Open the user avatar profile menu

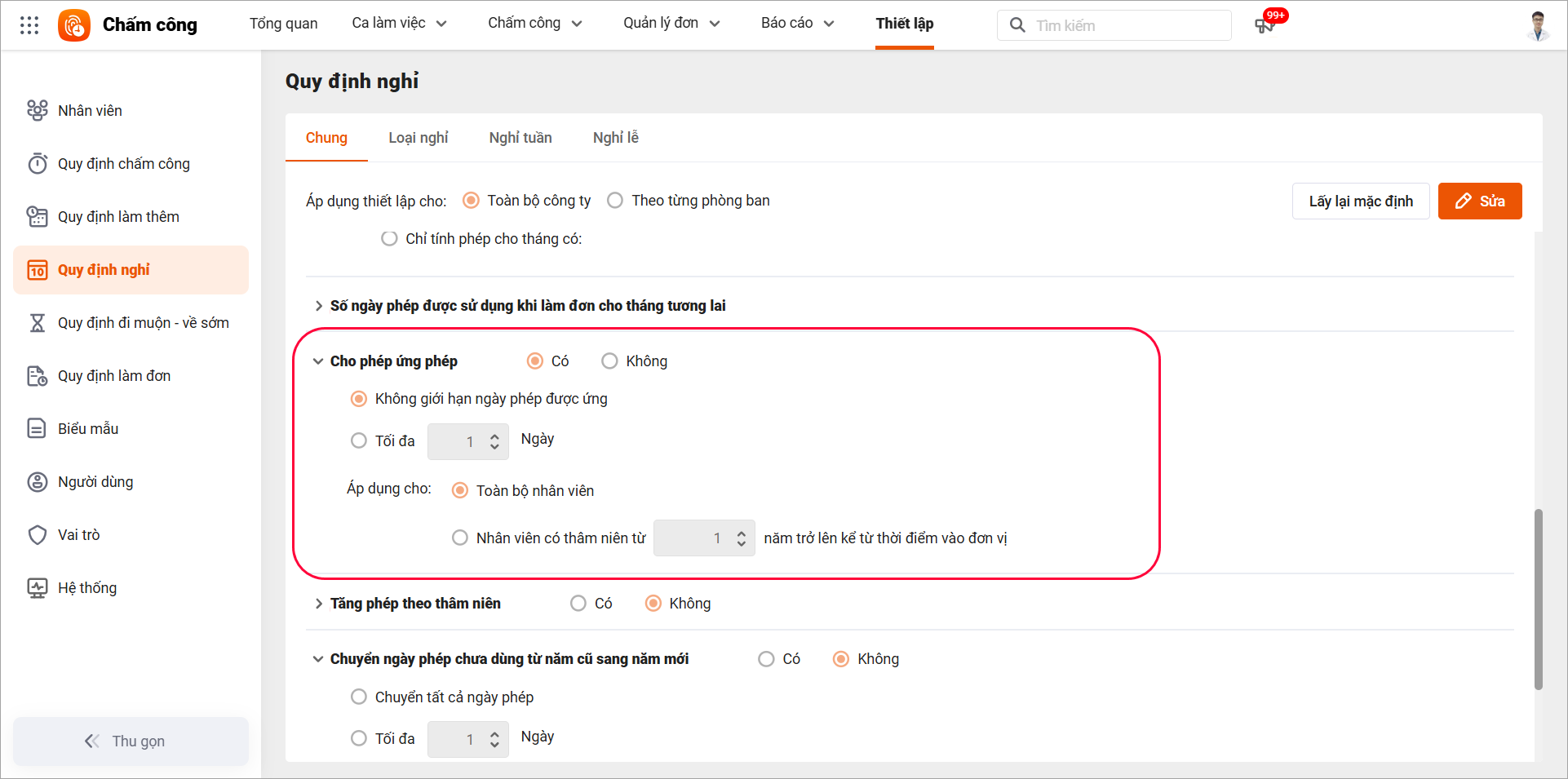click(1538, 25)
